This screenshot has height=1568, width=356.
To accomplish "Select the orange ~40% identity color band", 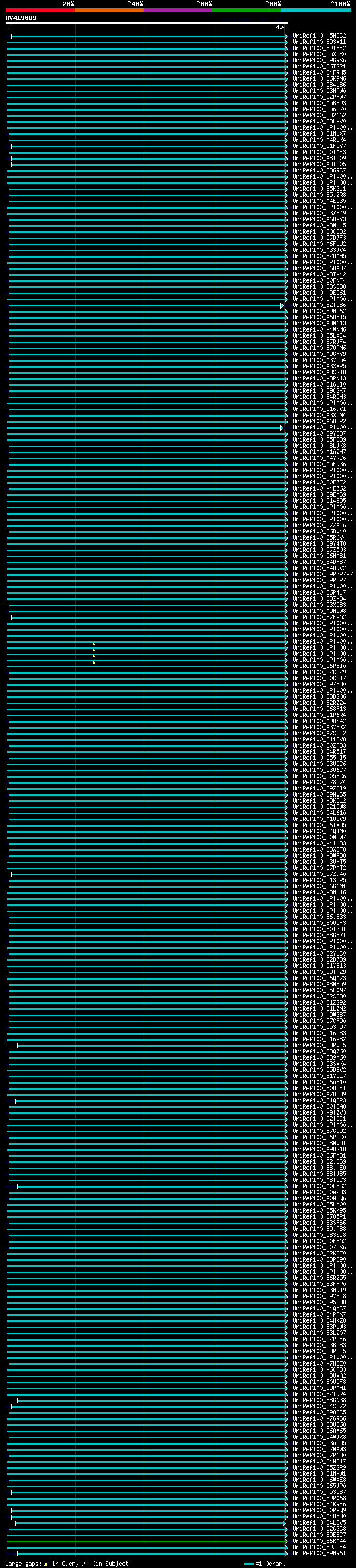I will (109, 10).
